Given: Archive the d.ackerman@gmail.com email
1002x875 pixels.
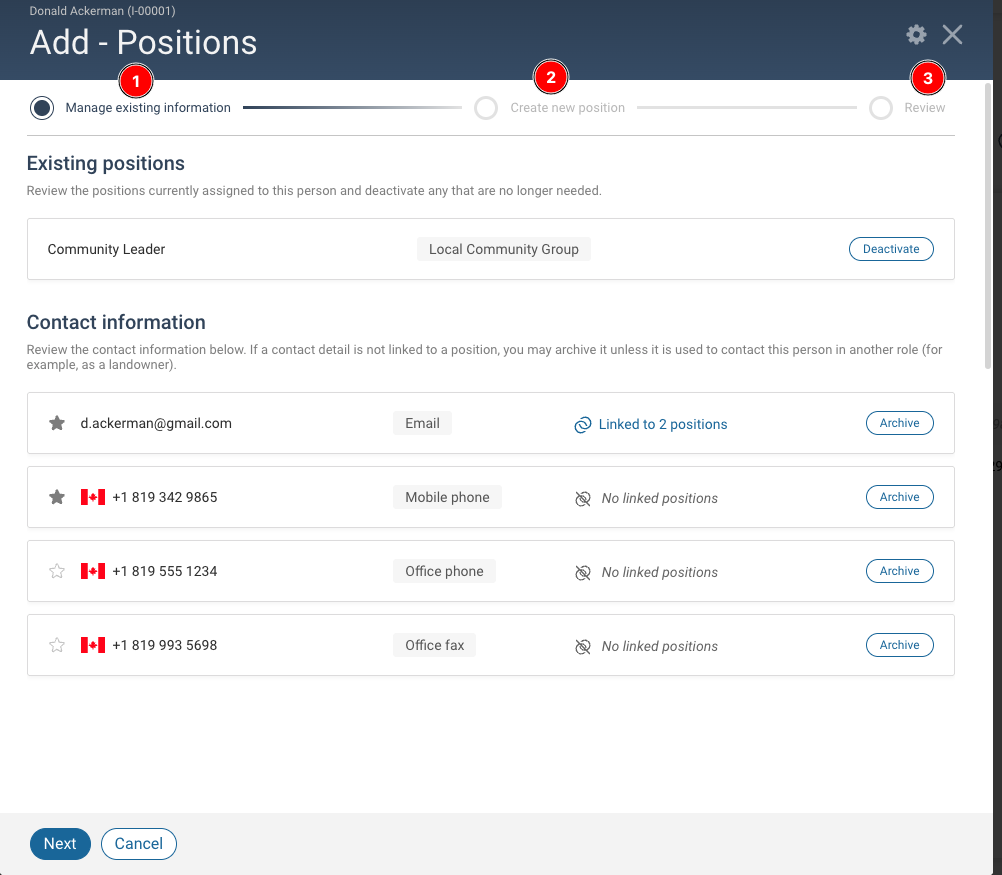Looking at the screenshot, I should [899, 423].
